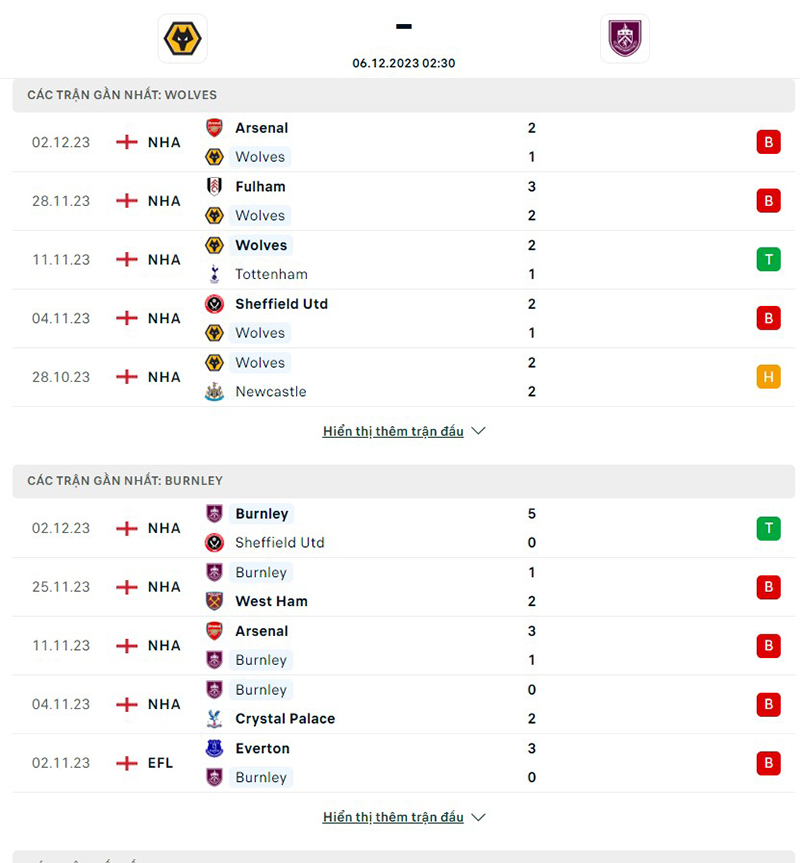Select the 'Các trận gần nhất: Burnley' section header

coord(125,481)
